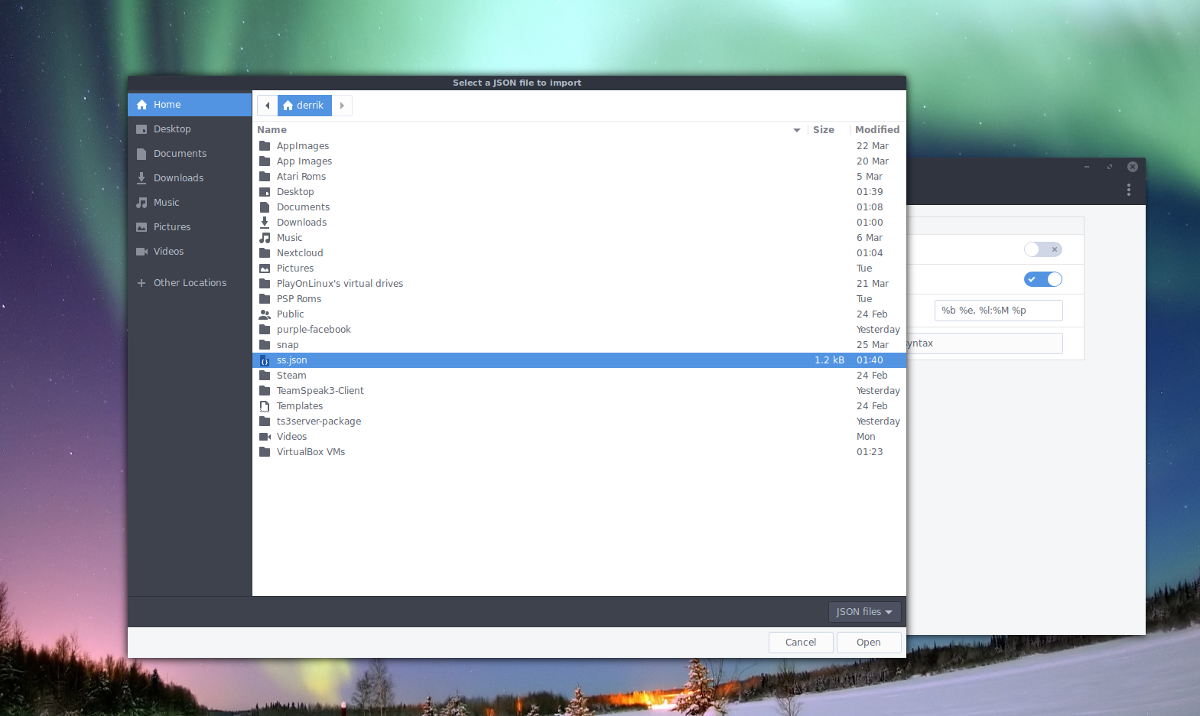Viewport: 1200px width, 716px height.
Task: Select Other Locations in the sidebar
Action: tap(190, 282)
